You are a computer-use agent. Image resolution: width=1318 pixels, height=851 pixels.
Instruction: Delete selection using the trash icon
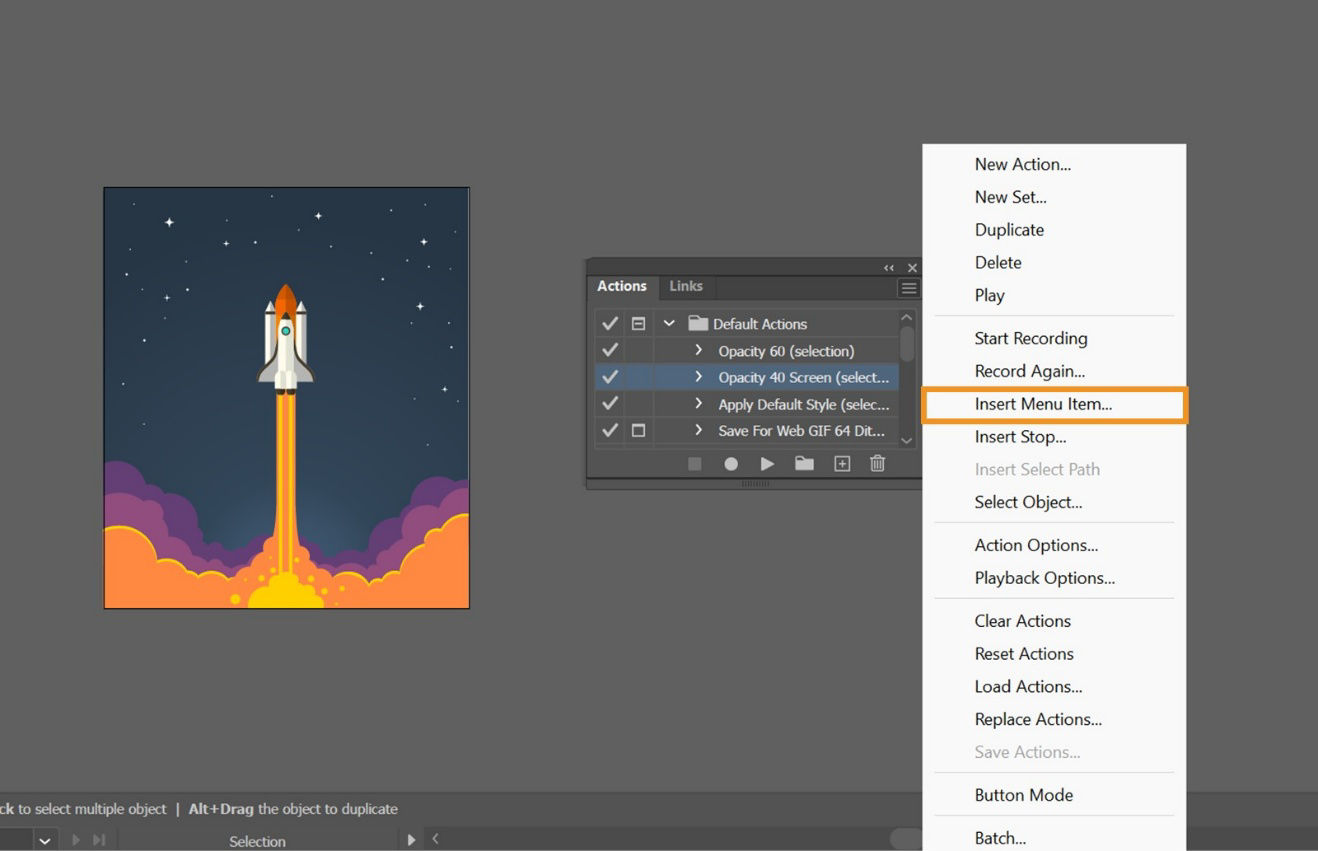pos(877,463)
